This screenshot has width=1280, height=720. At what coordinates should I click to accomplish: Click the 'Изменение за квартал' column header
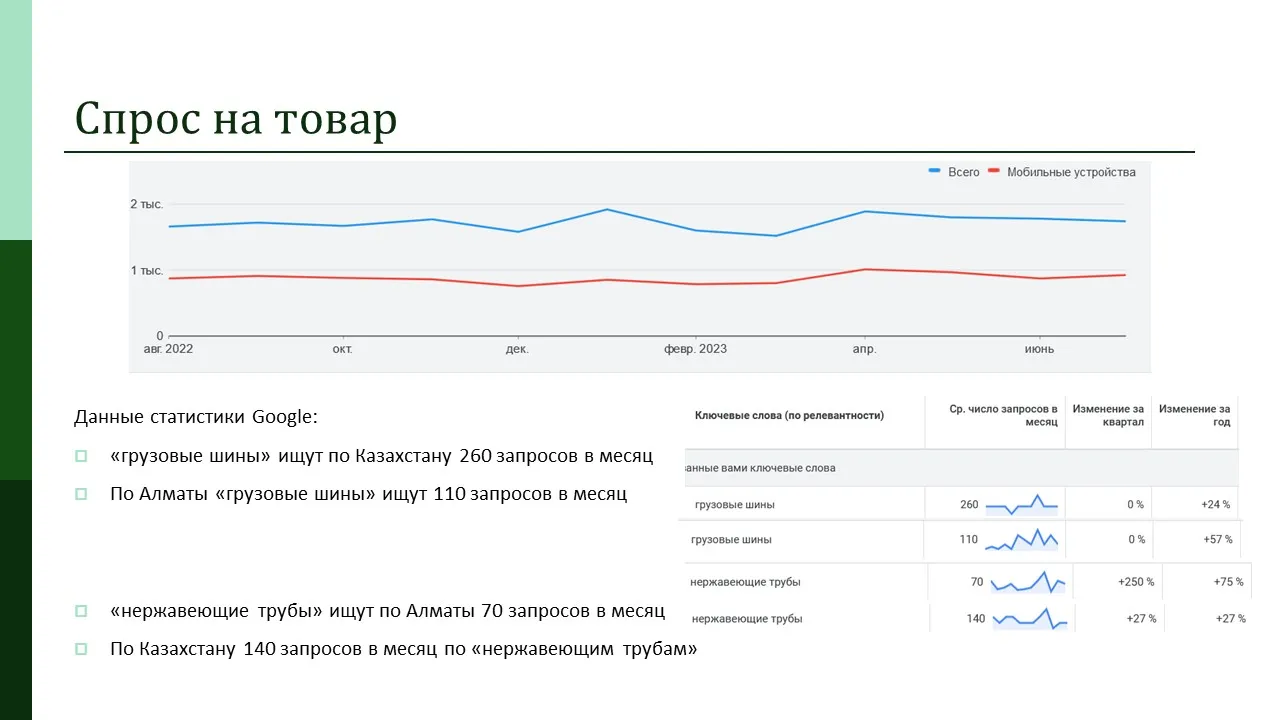coord(1108,416)
